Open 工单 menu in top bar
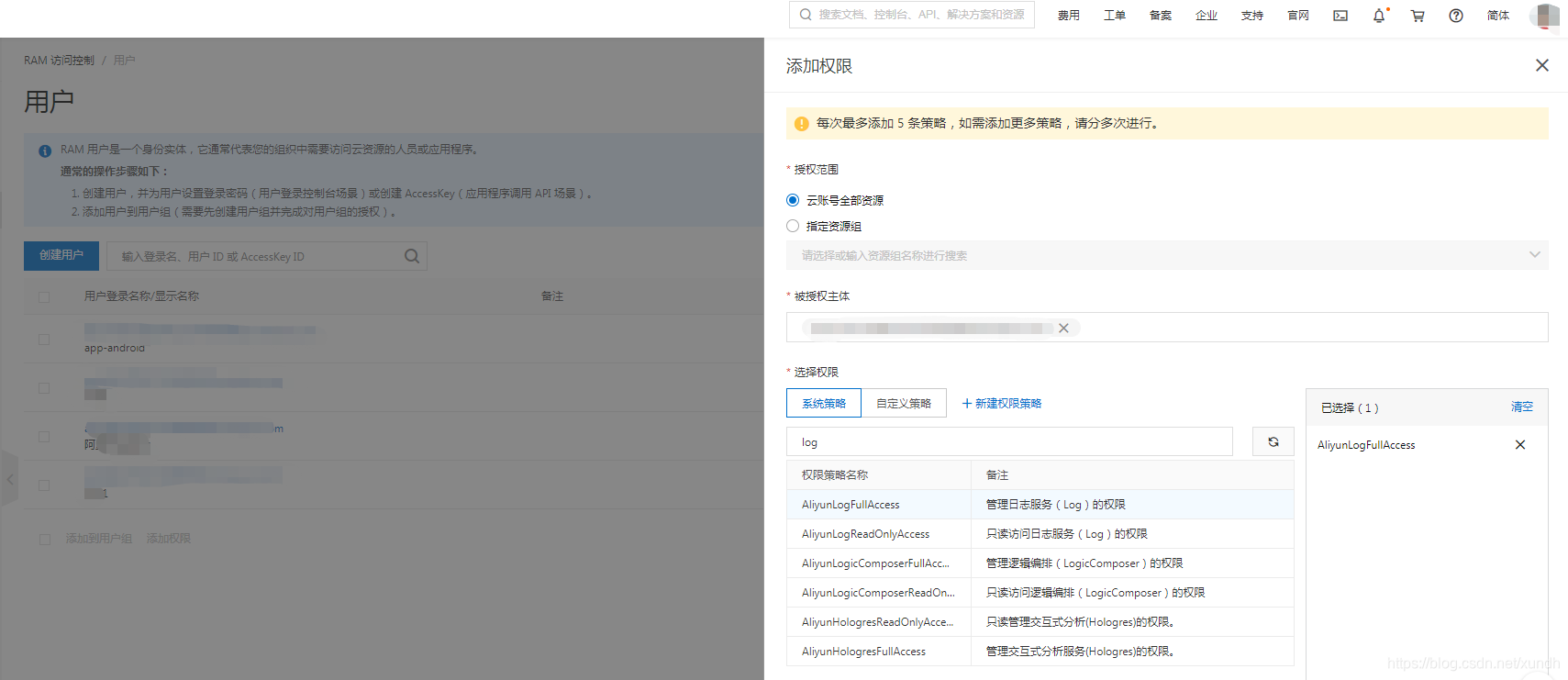 [x=1115, y=16]
